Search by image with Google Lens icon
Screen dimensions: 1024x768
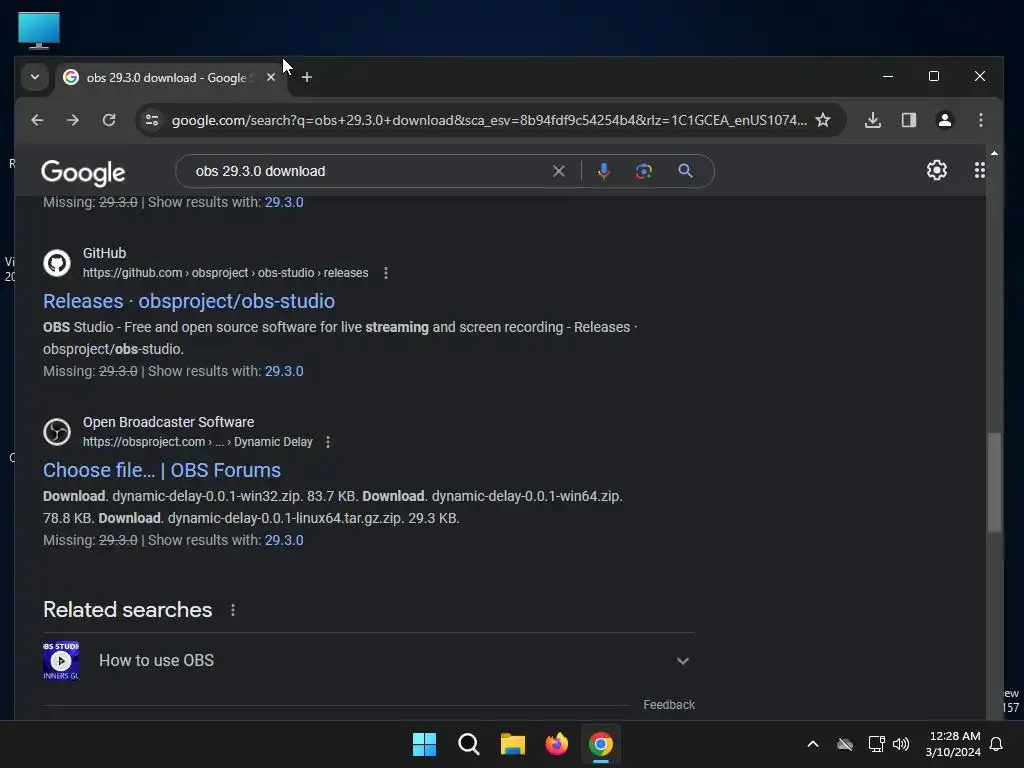coord(644,171)
